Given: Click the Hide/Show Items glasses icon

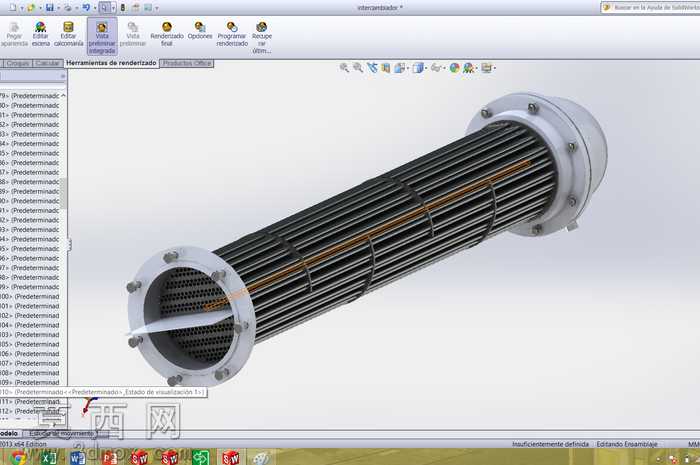Looking at the screenshot, I should click(436, 68).
